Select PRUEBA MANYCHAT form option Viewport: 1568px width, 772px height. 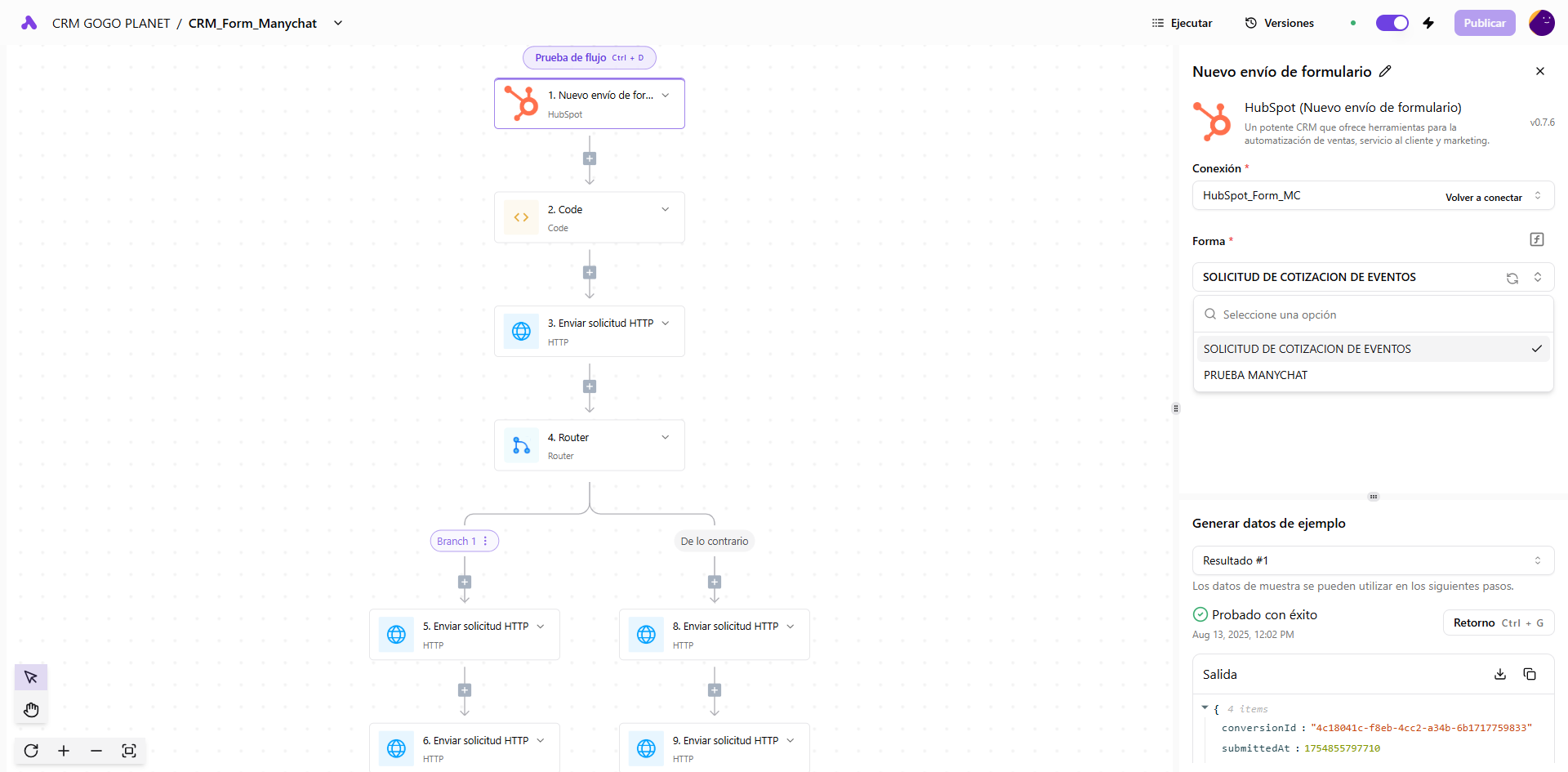tap(1256, 375)
